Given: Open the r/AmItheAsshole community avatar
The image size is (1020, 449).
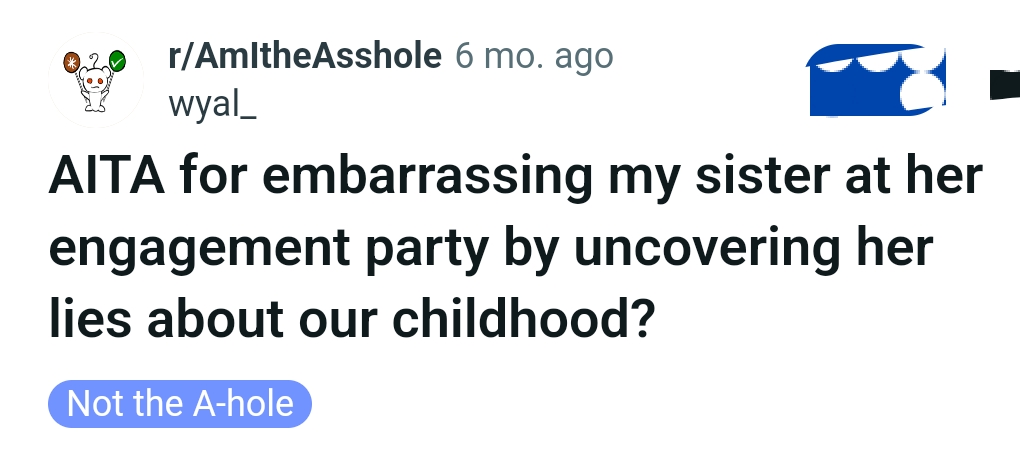Looking at the screenshot, I should point(96,81).
